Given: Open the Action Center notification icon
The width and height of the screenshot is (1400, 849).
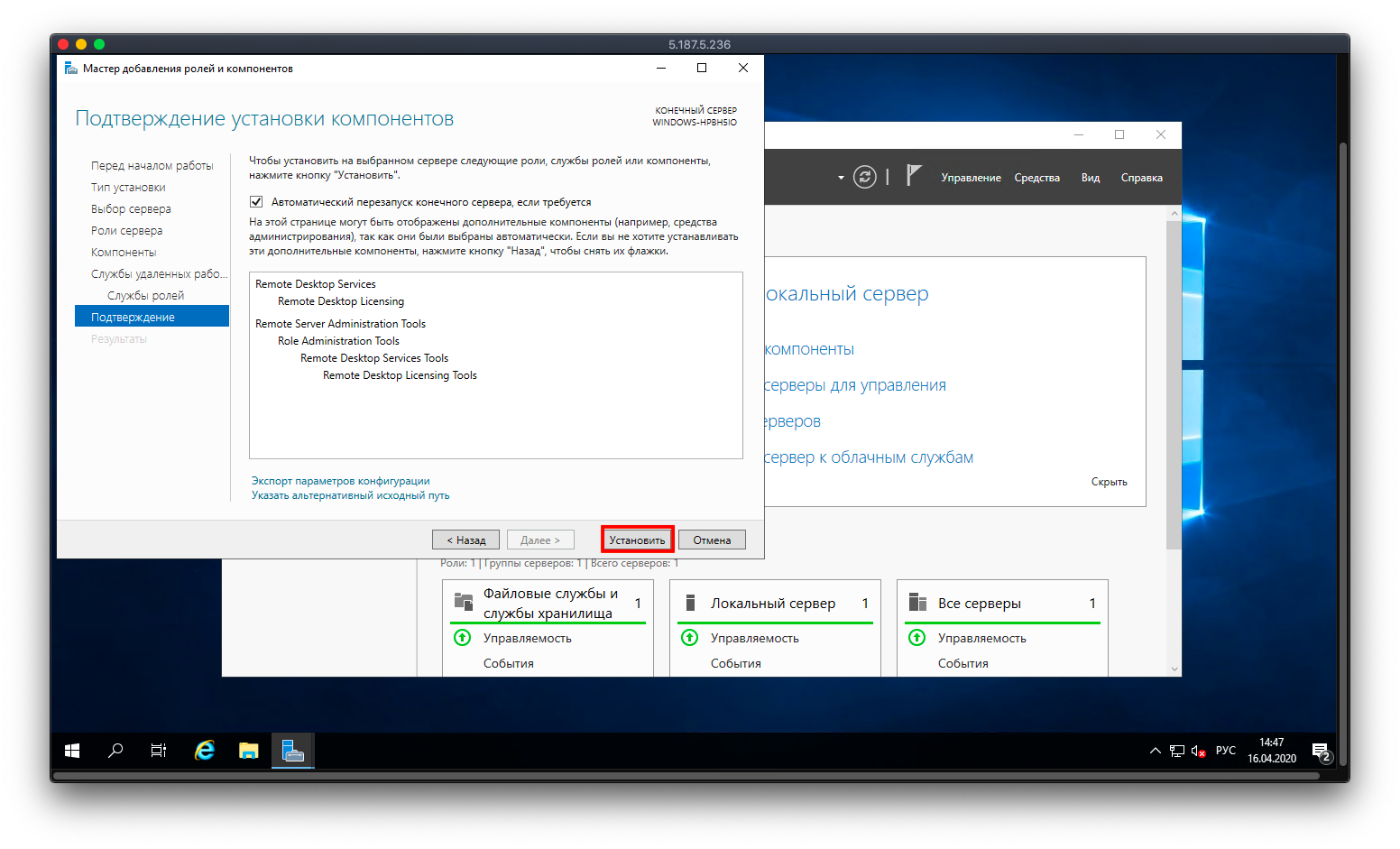Looking at the screenshot, I should 1321,751.
